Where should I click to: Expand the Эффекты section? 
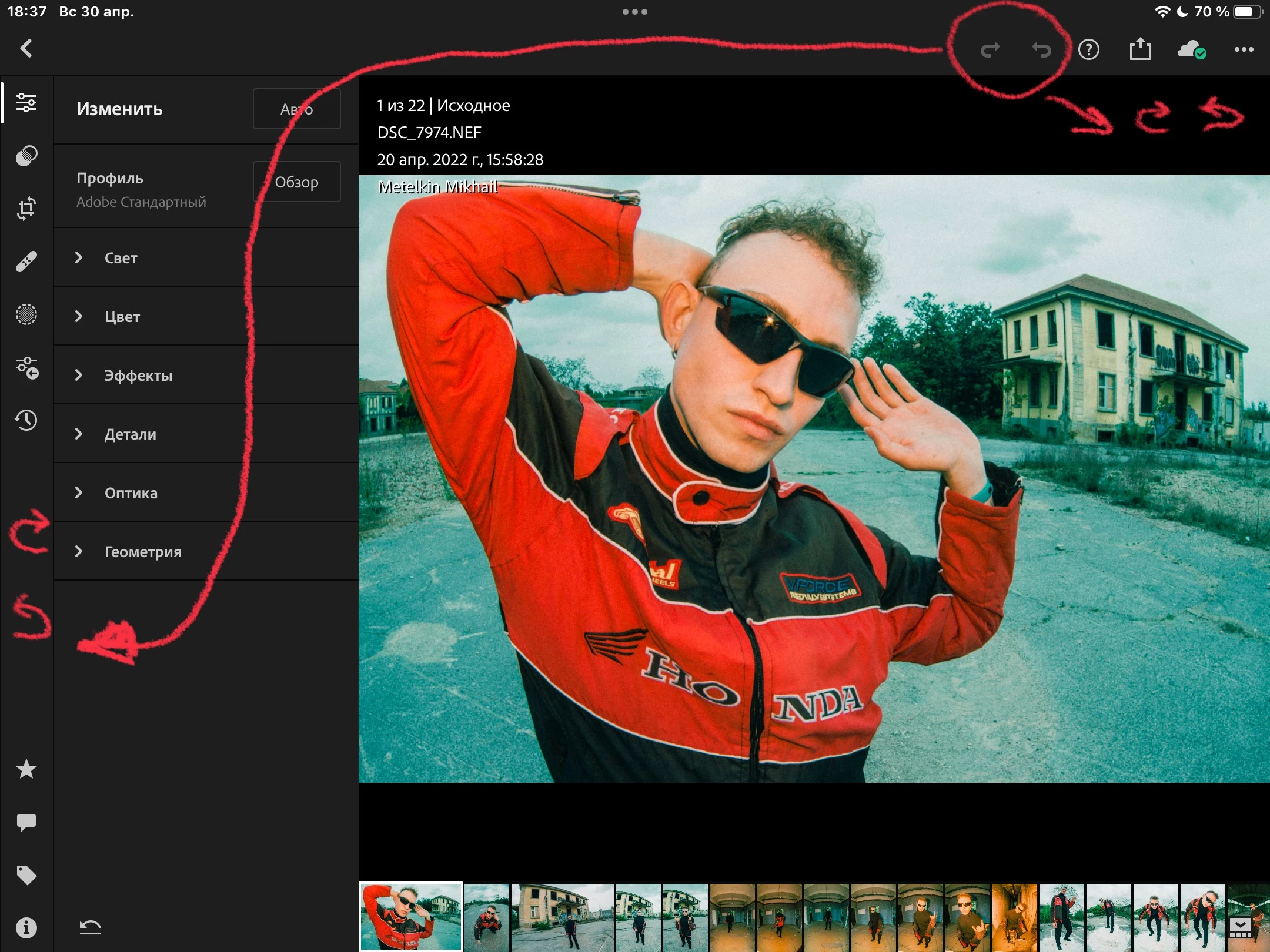(x=138, y=375)
